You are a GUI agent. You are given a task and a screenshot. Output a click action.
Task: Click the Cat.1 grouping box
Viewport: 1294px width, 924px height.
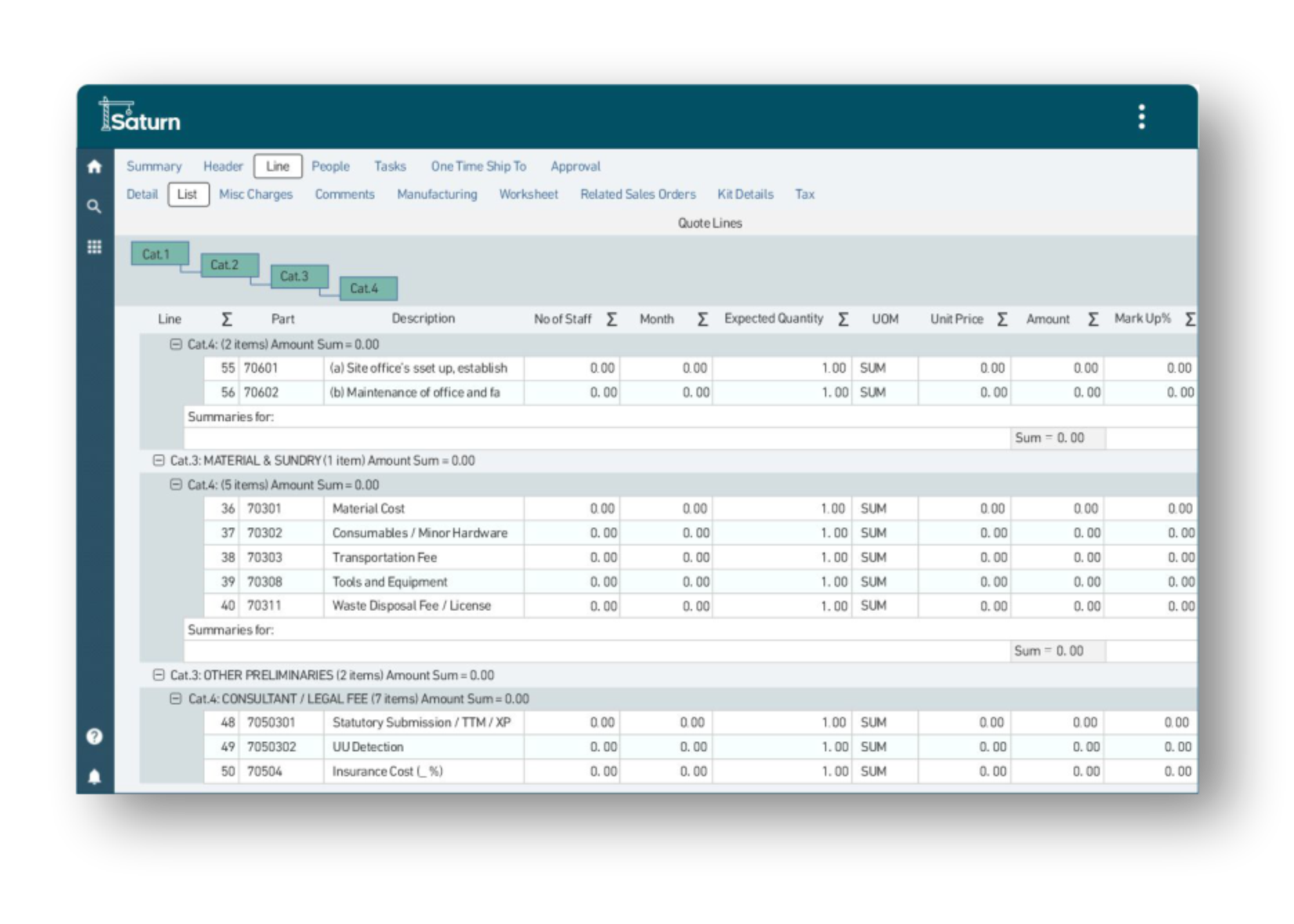[x=160, y=254]
